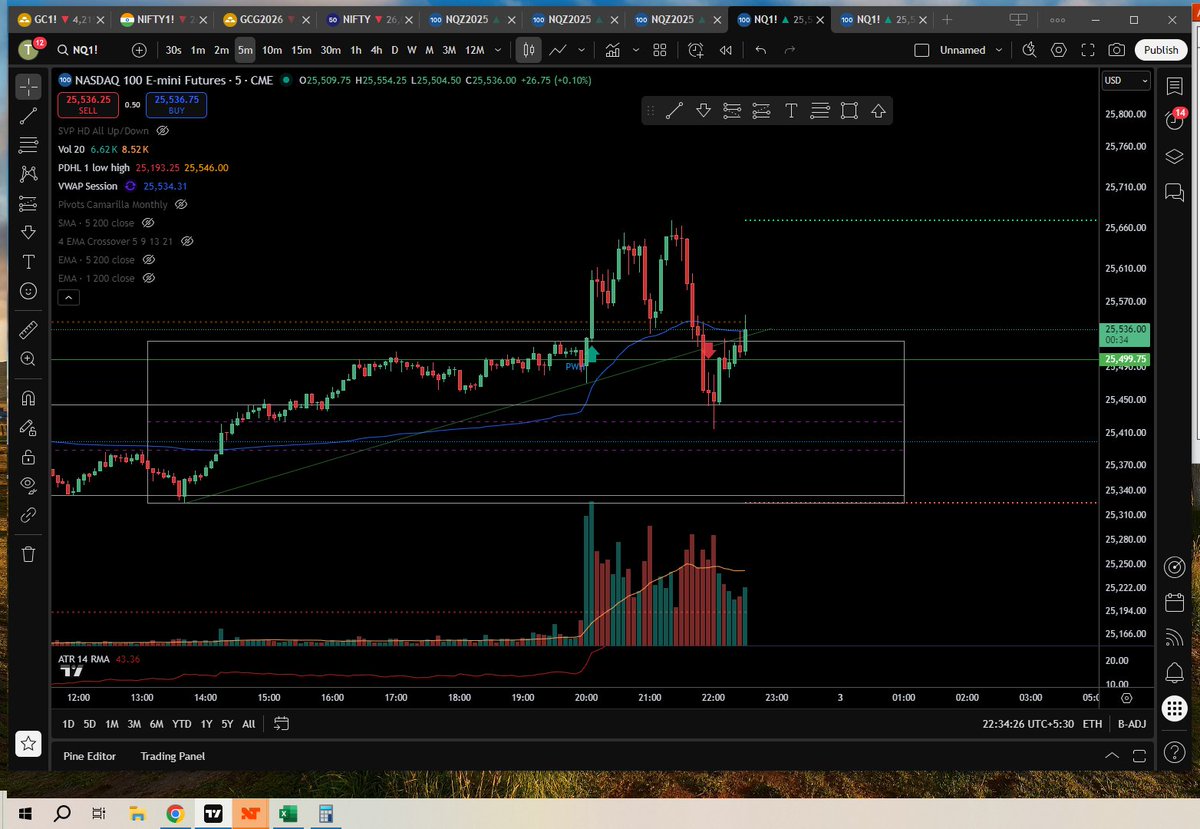Click the Publish button
Screen dimensions: 1200x829
tap(1161, 50)
